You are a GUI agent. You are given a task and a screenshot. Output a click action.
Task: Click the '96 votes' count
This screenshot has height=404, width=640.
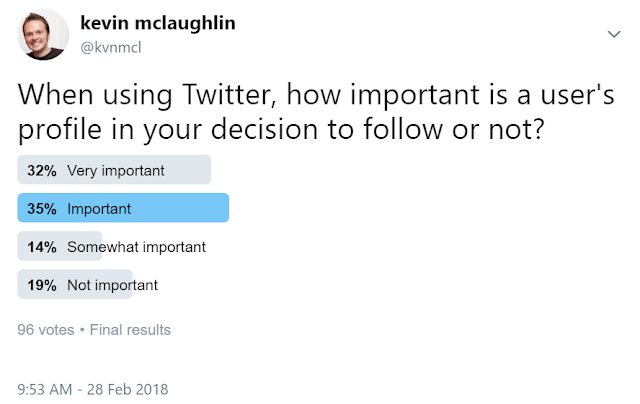tap(45, 329)
